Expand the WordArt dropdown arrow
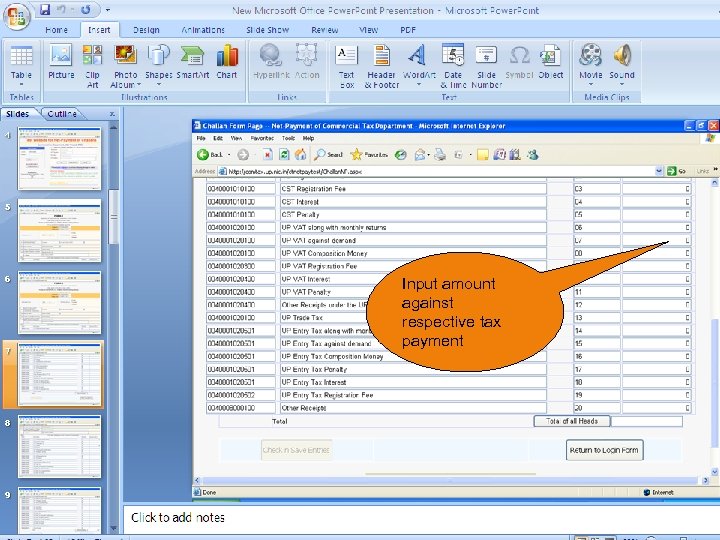Viewport: 720px width, 540px height. point(418,84)
